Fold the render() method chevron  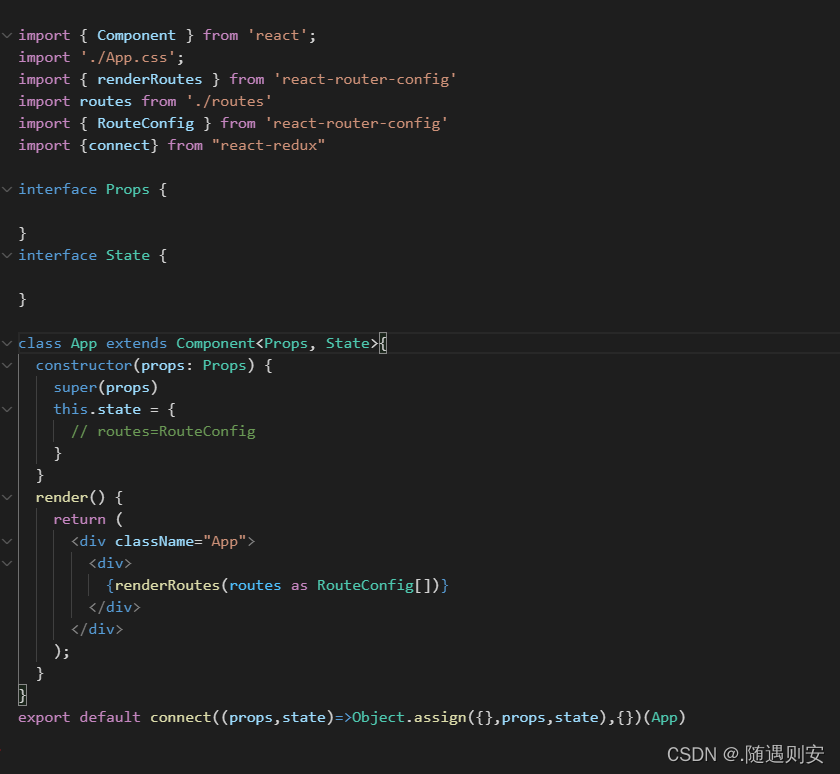(x=7, y=497)
